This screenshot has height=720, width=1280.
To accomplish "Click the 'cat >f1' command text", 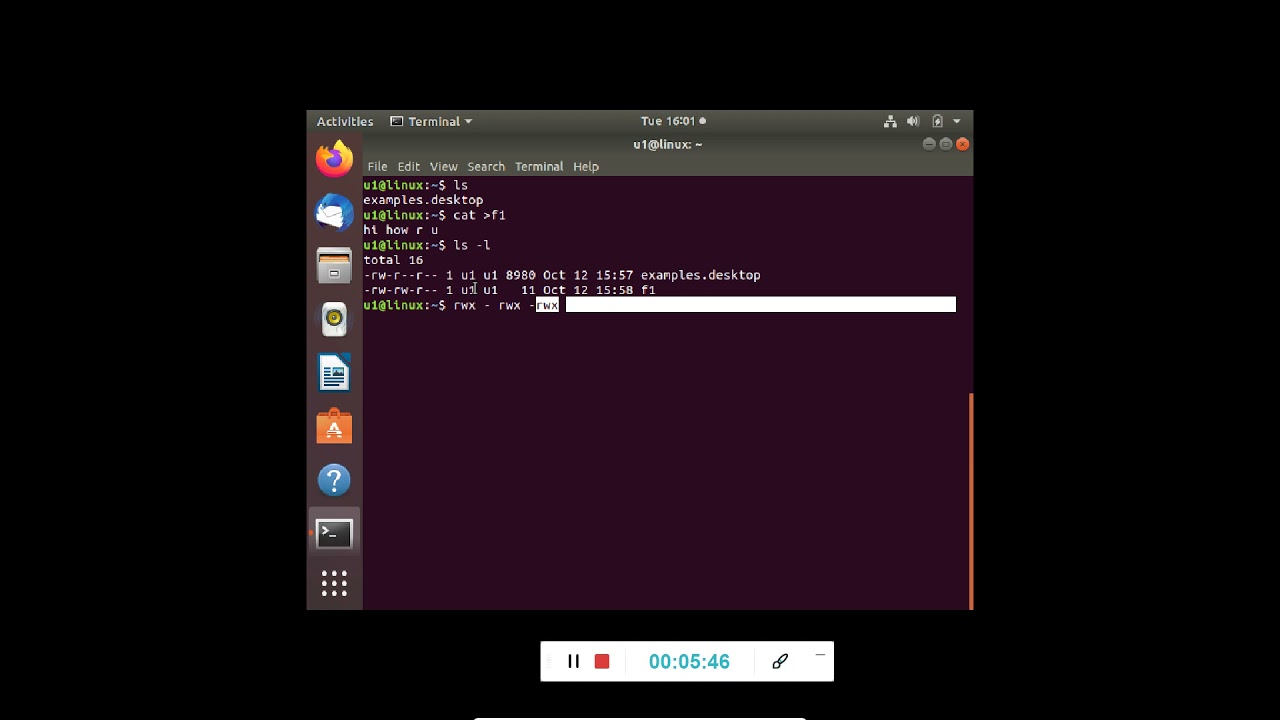I will (x=479, y=215).
